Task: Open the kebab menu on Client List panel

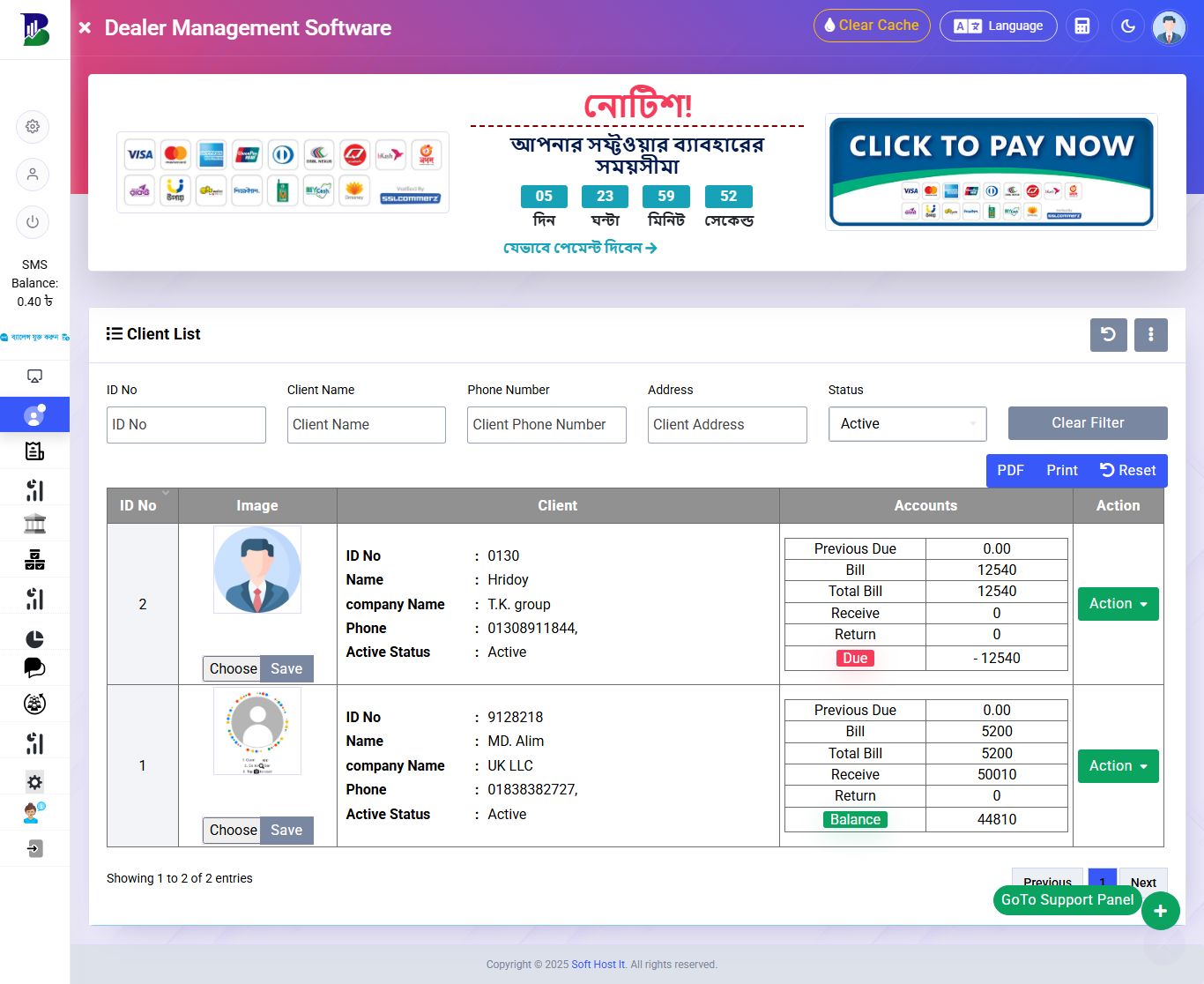Action: pos(1151,335)
